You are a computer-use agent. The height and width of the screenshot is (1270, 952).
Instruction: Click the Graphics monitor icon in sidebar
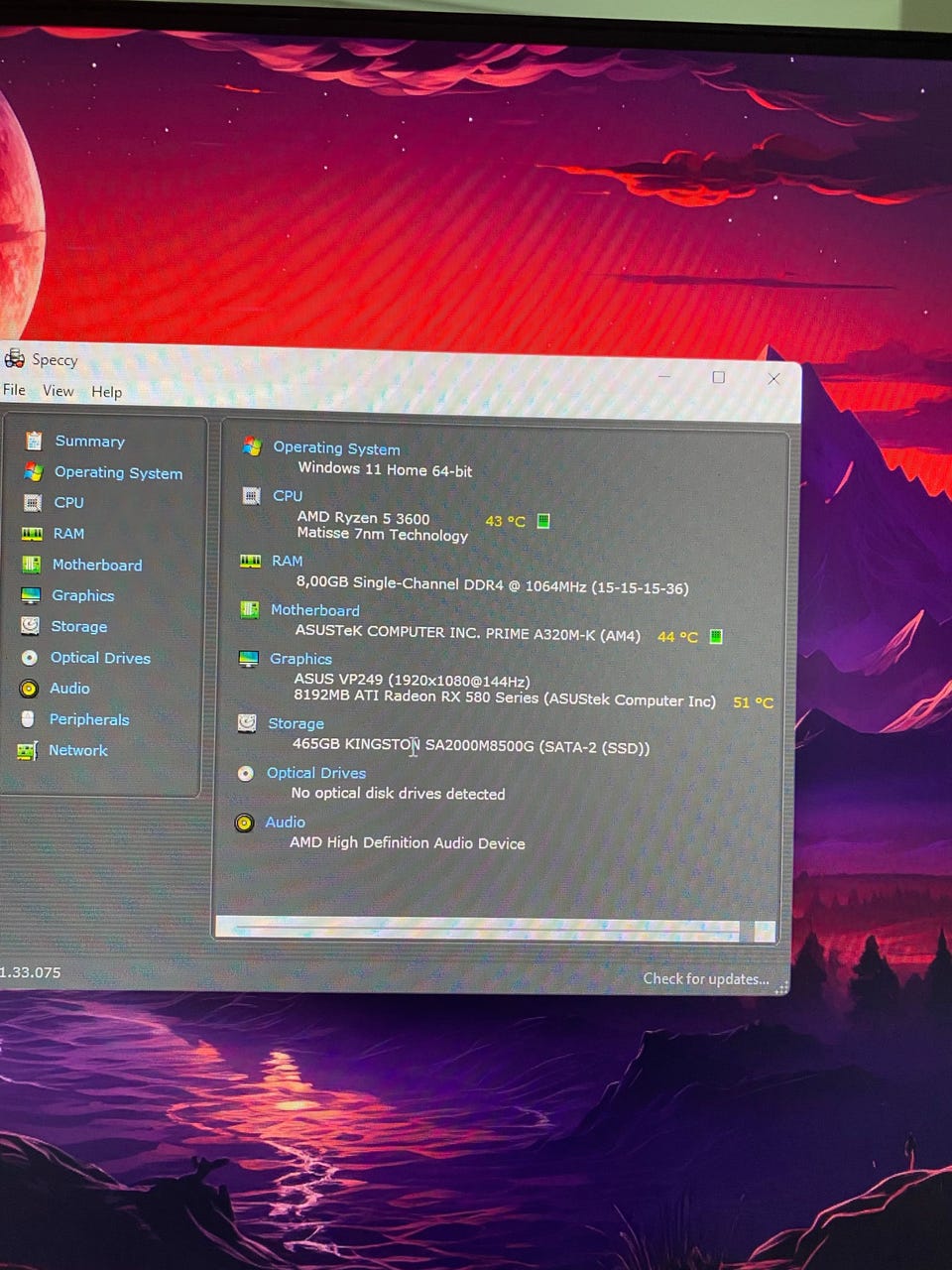point(31,595)
